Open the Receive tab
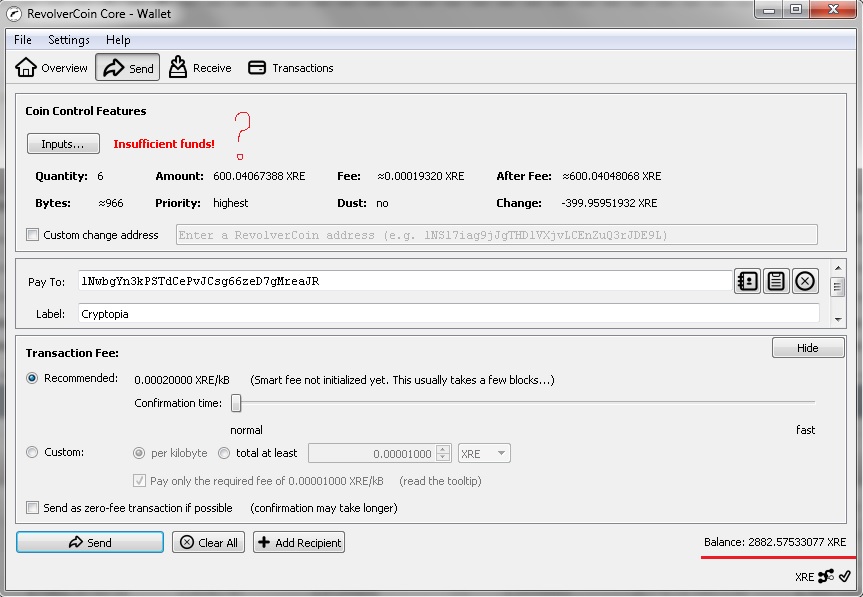 pos(200,68)
